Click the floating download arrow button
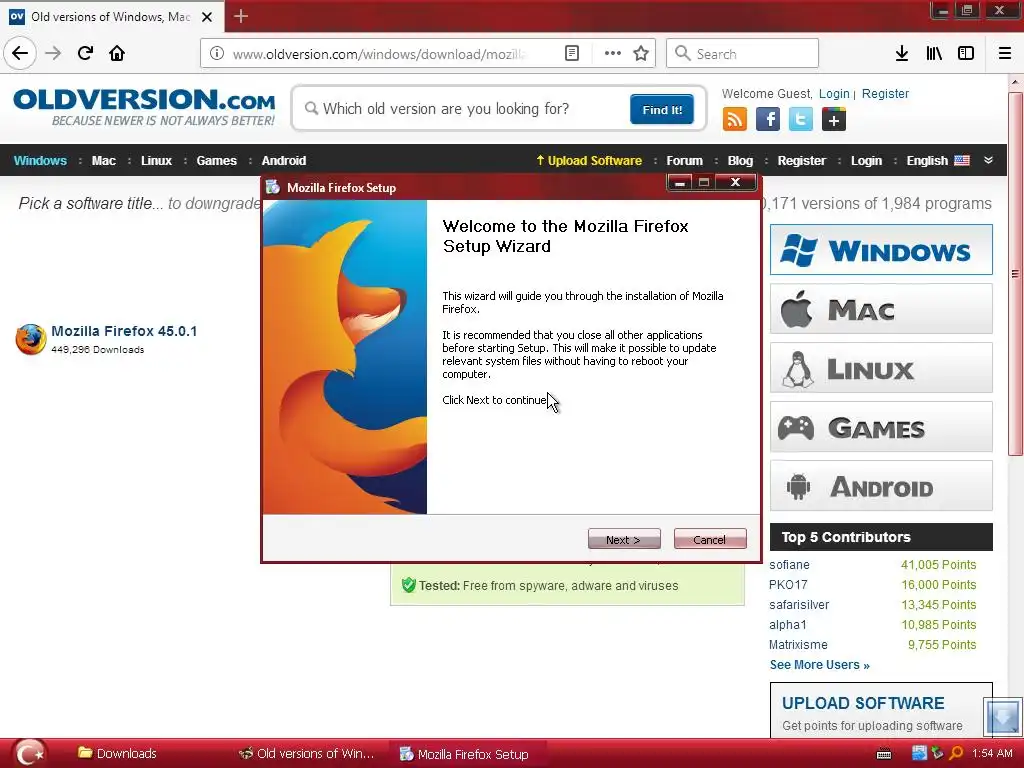Screen dimensions: 1024x768 point(1002,716)
